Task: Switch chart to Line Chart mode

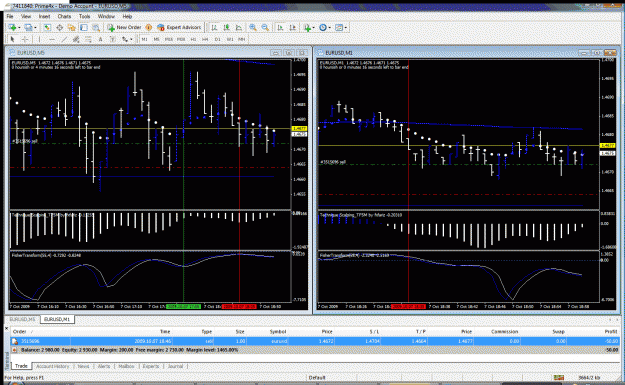Action: pyautogui.click(x=239, y=28)
